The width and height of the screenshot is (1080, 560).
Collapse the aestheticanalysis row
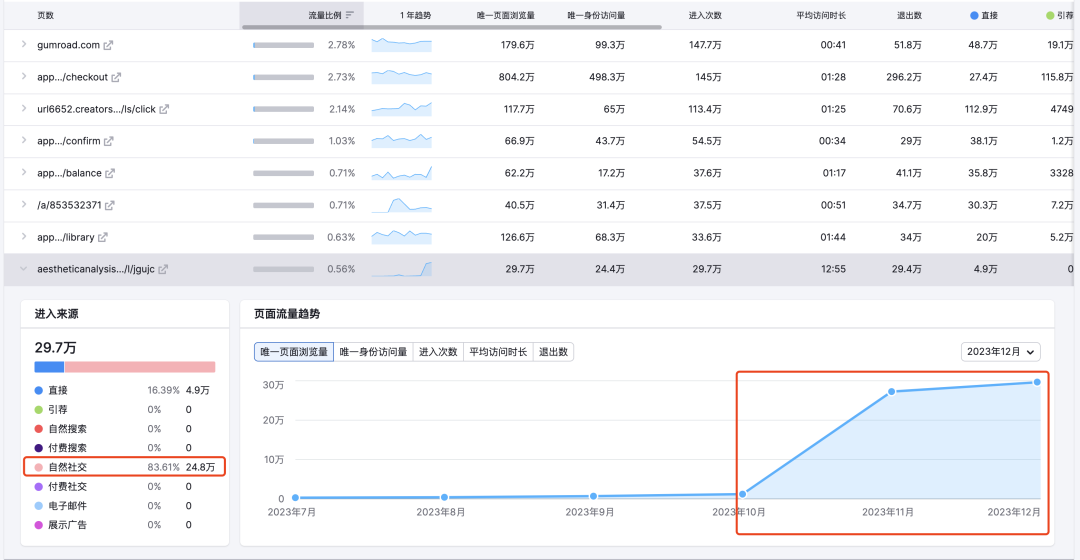click(23, 269)
